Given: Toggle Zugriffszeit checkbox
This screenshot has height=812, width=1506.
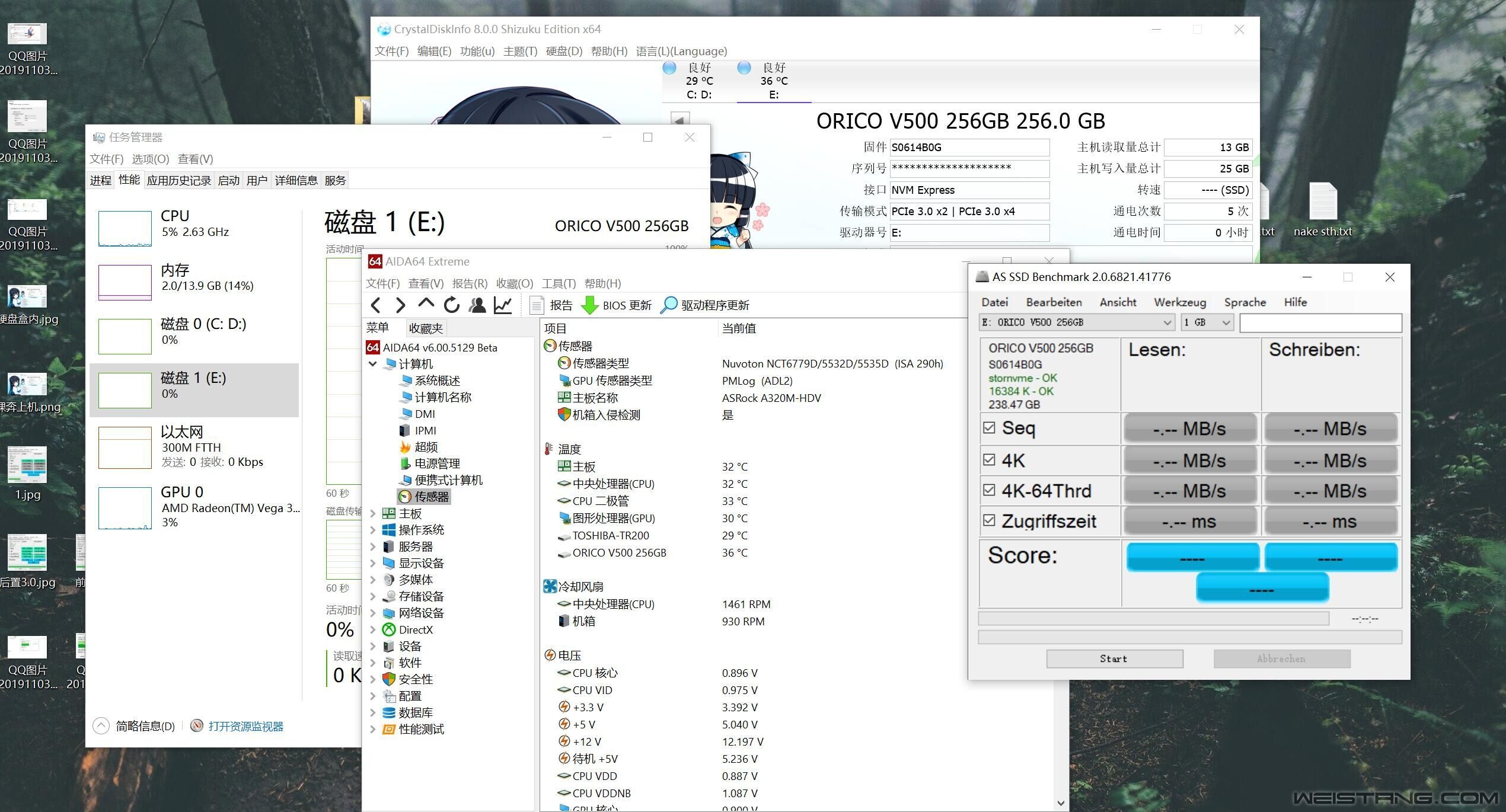Looking at the screenshot, I should pos(989,520).
